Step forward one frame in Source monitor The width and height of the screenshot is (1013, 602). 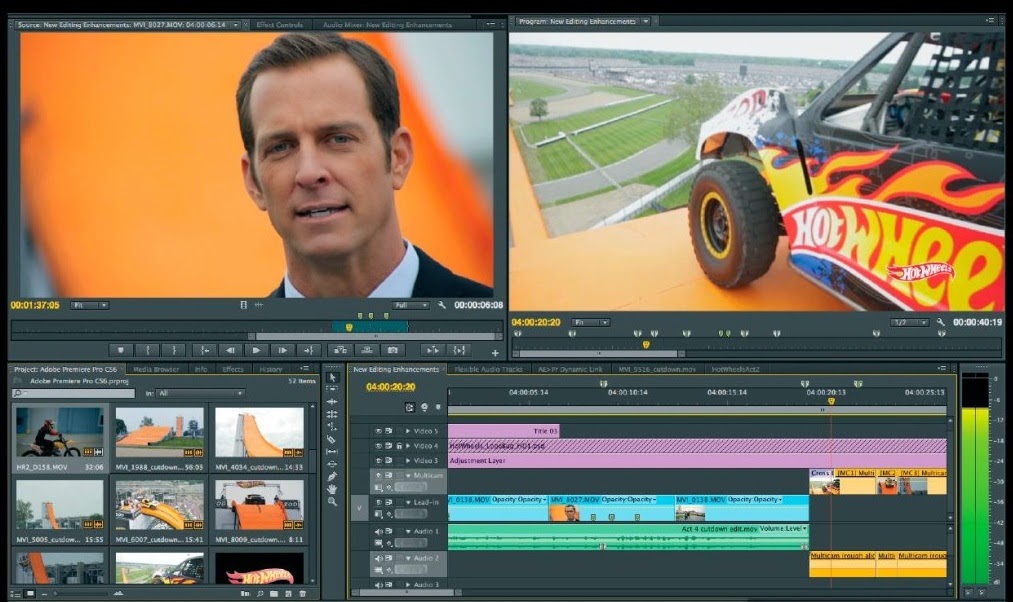(x=282, y=350)
